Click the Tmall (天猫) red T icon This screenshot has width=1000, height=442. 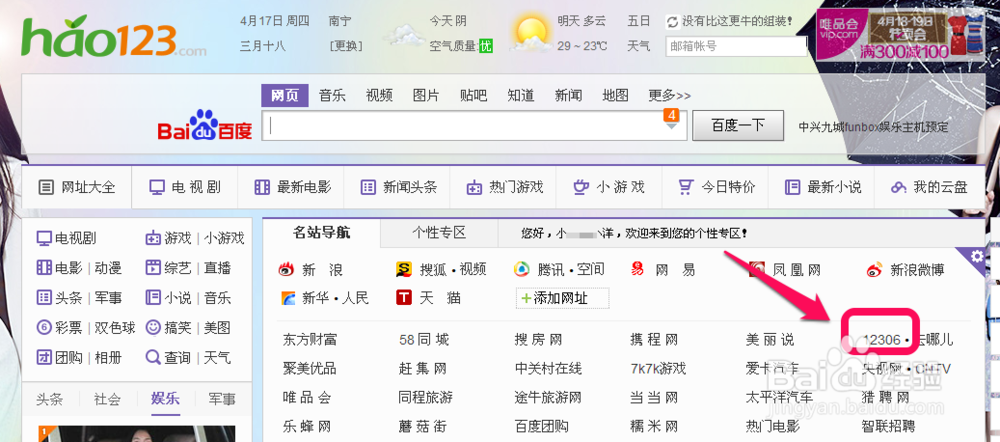click(403, 298)
